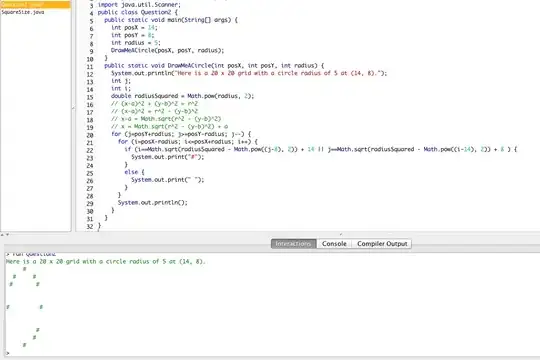The height and width of the screenshot is (360, 540).
Task: Place cursor in the int posX assignment
Action: coord(134,28)
